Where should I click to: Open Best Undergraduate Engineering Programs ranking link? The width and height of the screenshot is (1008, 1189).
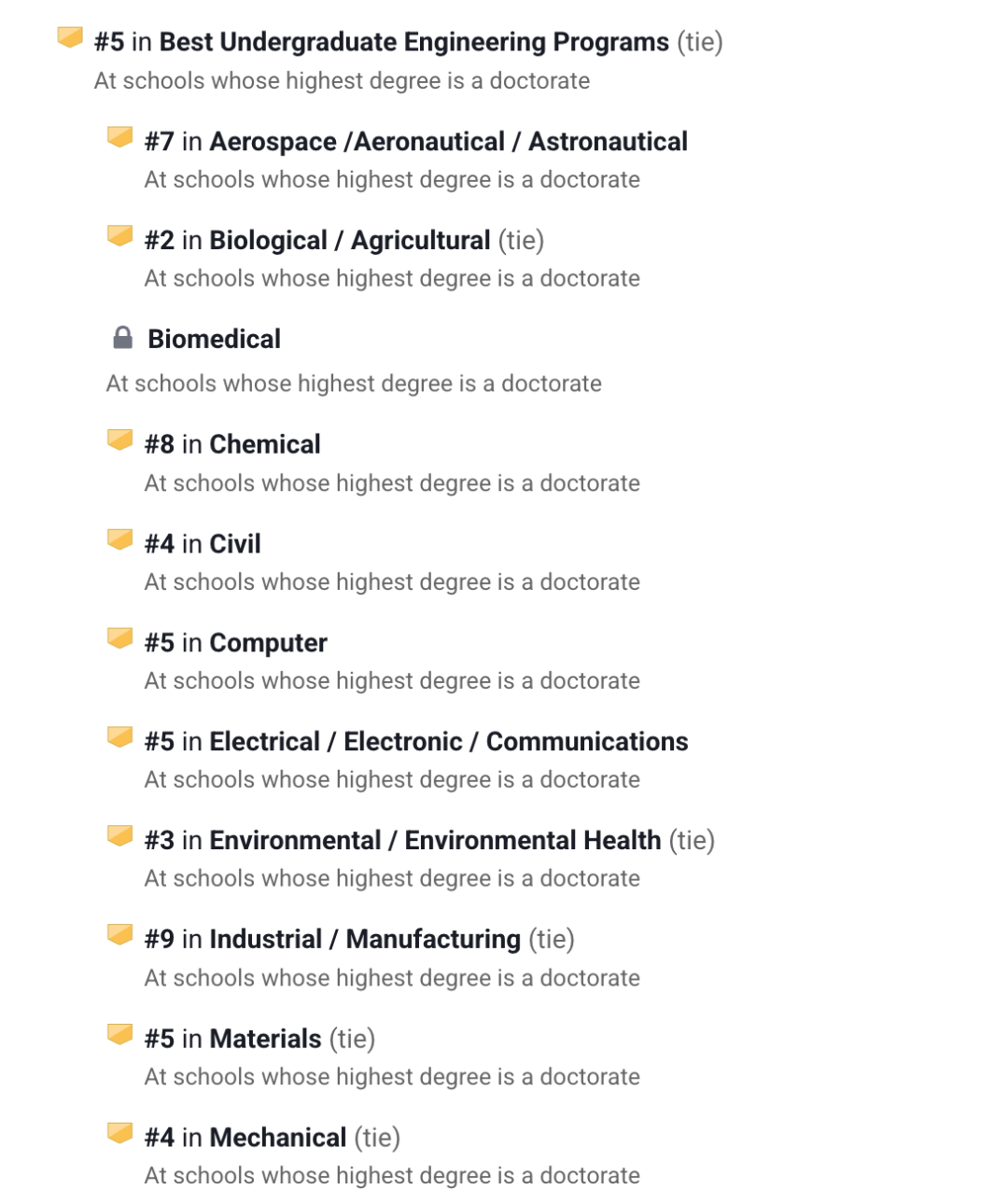click(x=414, y=42)
